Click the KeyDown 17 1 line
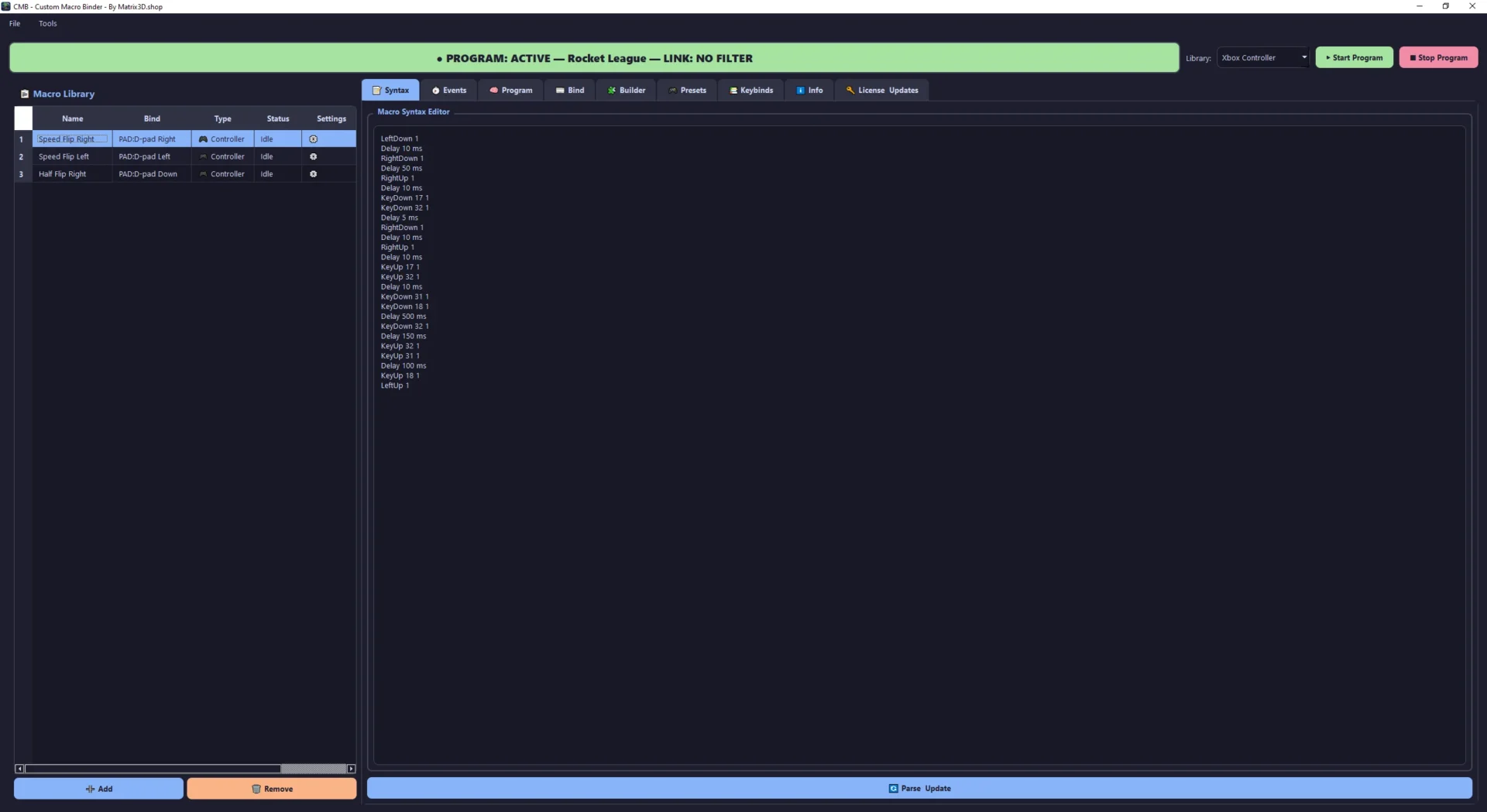Viewport: 1487px width, 812px height. pos(404,198)
